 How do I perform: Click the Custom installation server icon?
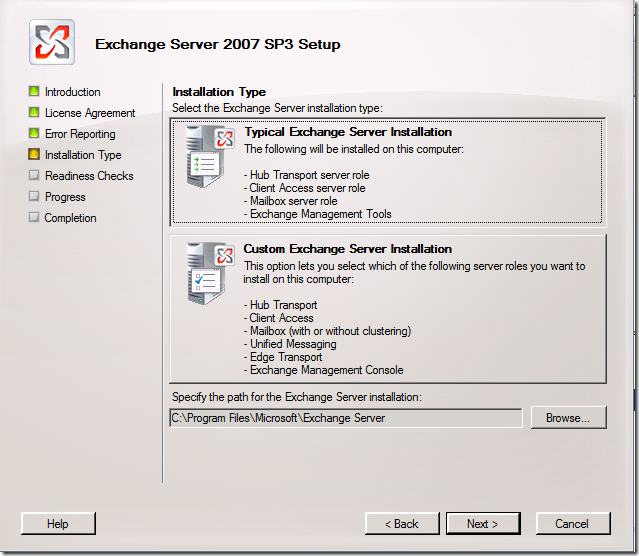point(210,274)
